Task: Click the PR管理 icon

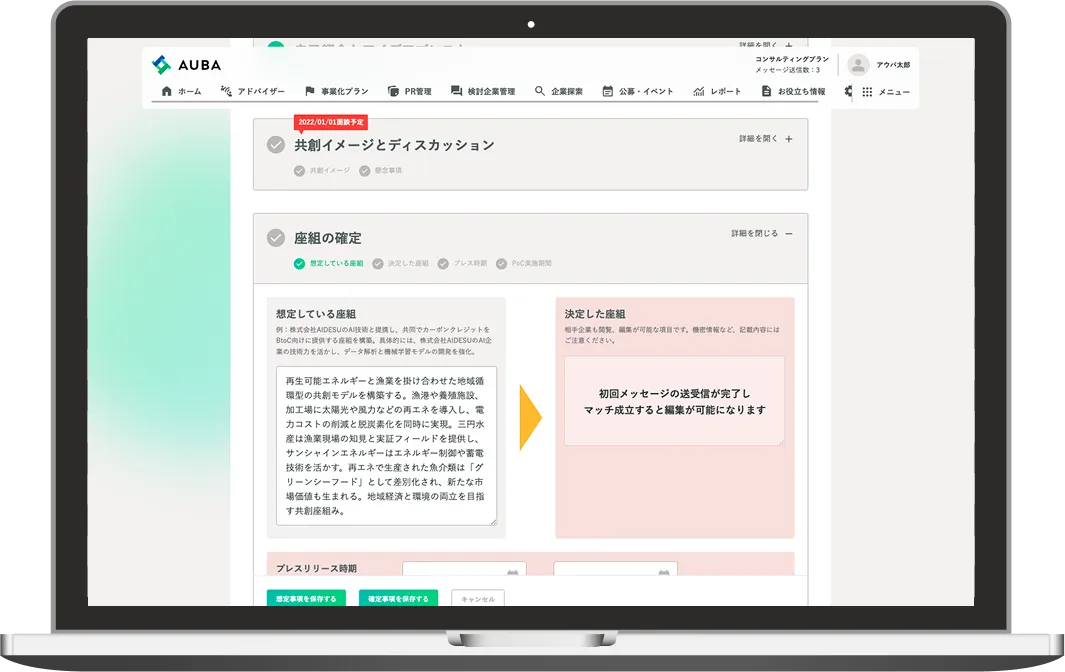Action: 393,91
